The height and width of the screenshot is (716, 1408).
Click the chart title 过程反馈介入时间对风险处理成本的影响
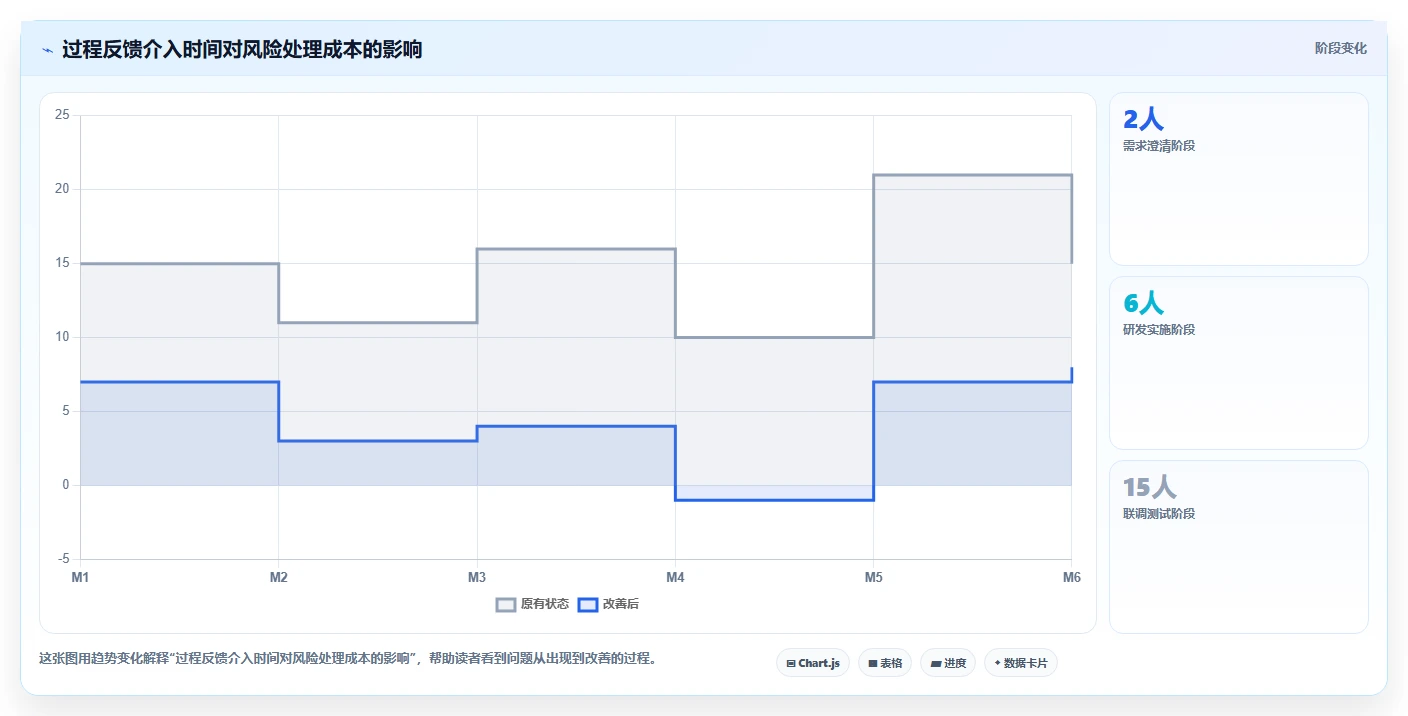pos(242,49)
